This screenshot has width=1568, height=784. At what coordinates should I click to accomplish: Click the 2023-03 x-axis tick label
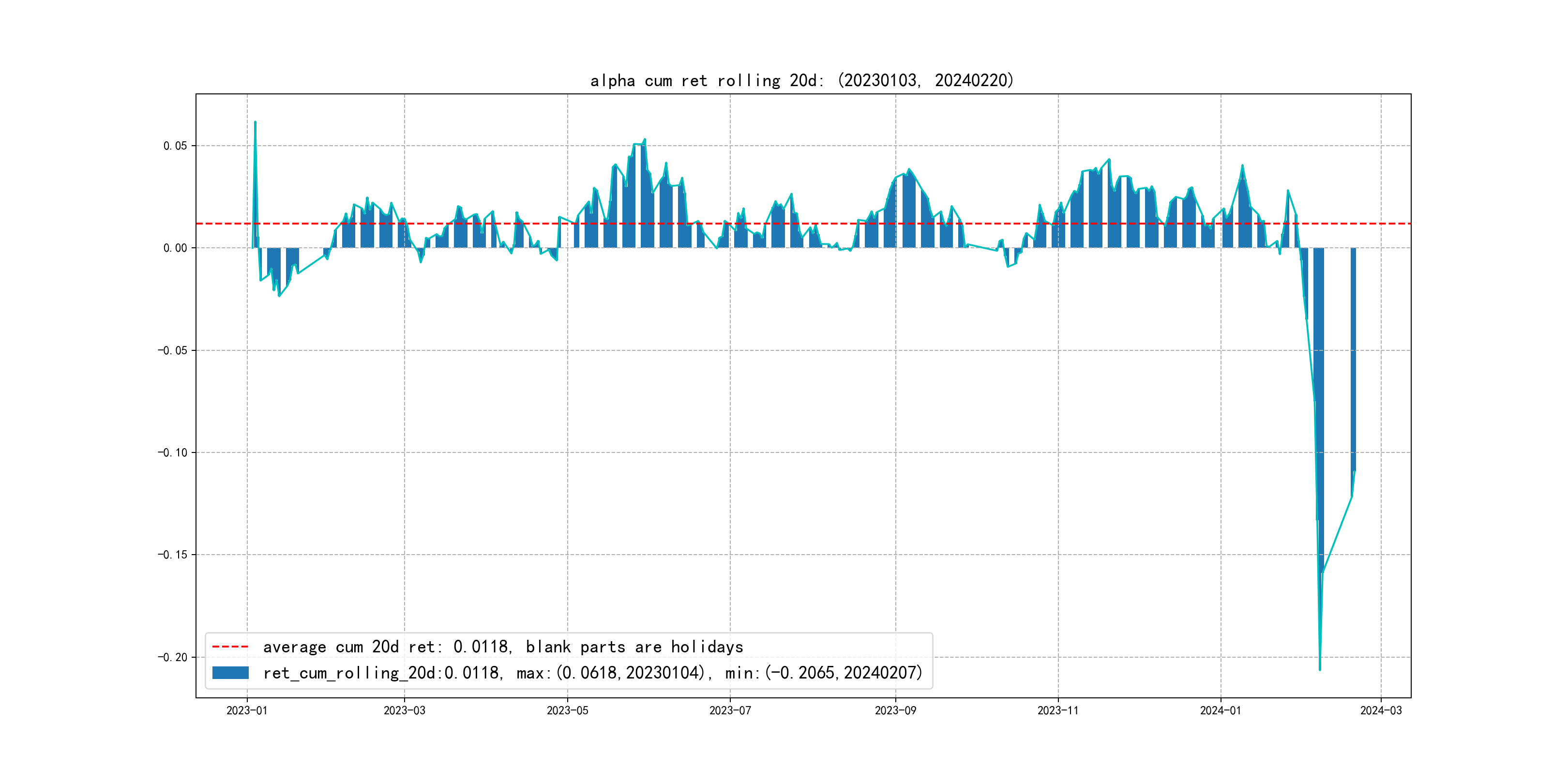pos(404,710)
